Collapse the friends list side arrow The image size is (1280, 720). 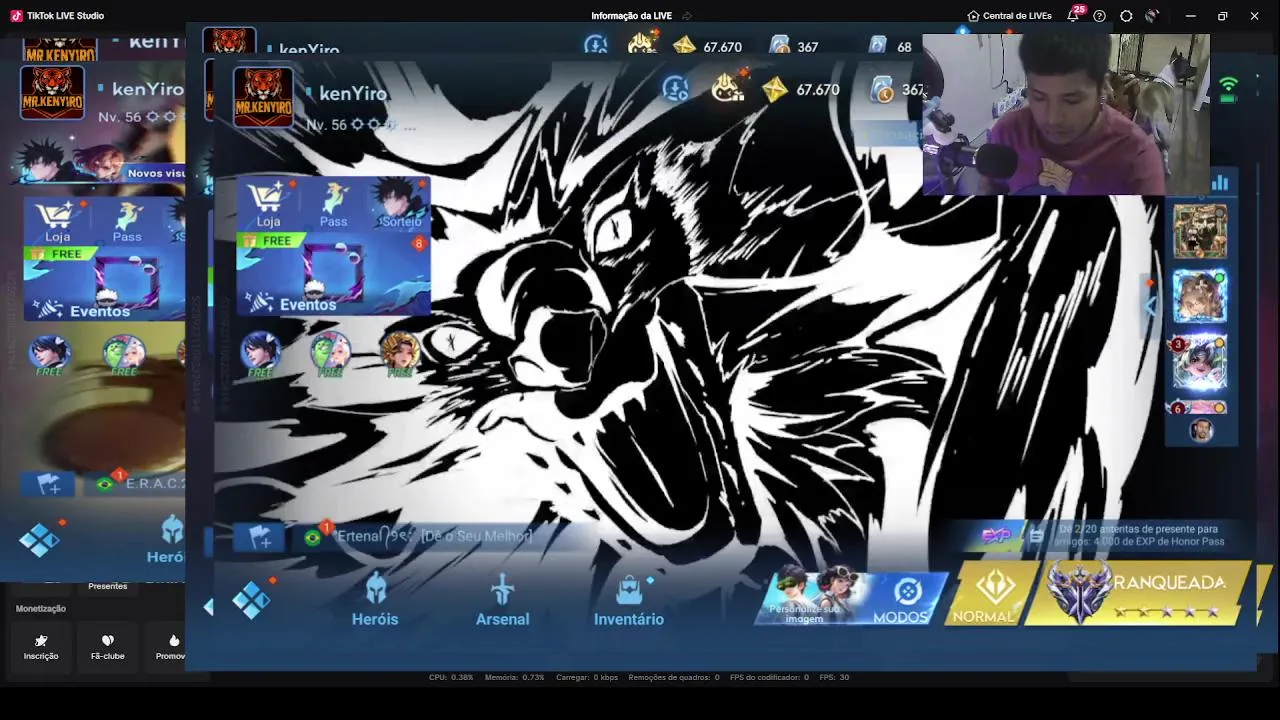click(1149, 305)
